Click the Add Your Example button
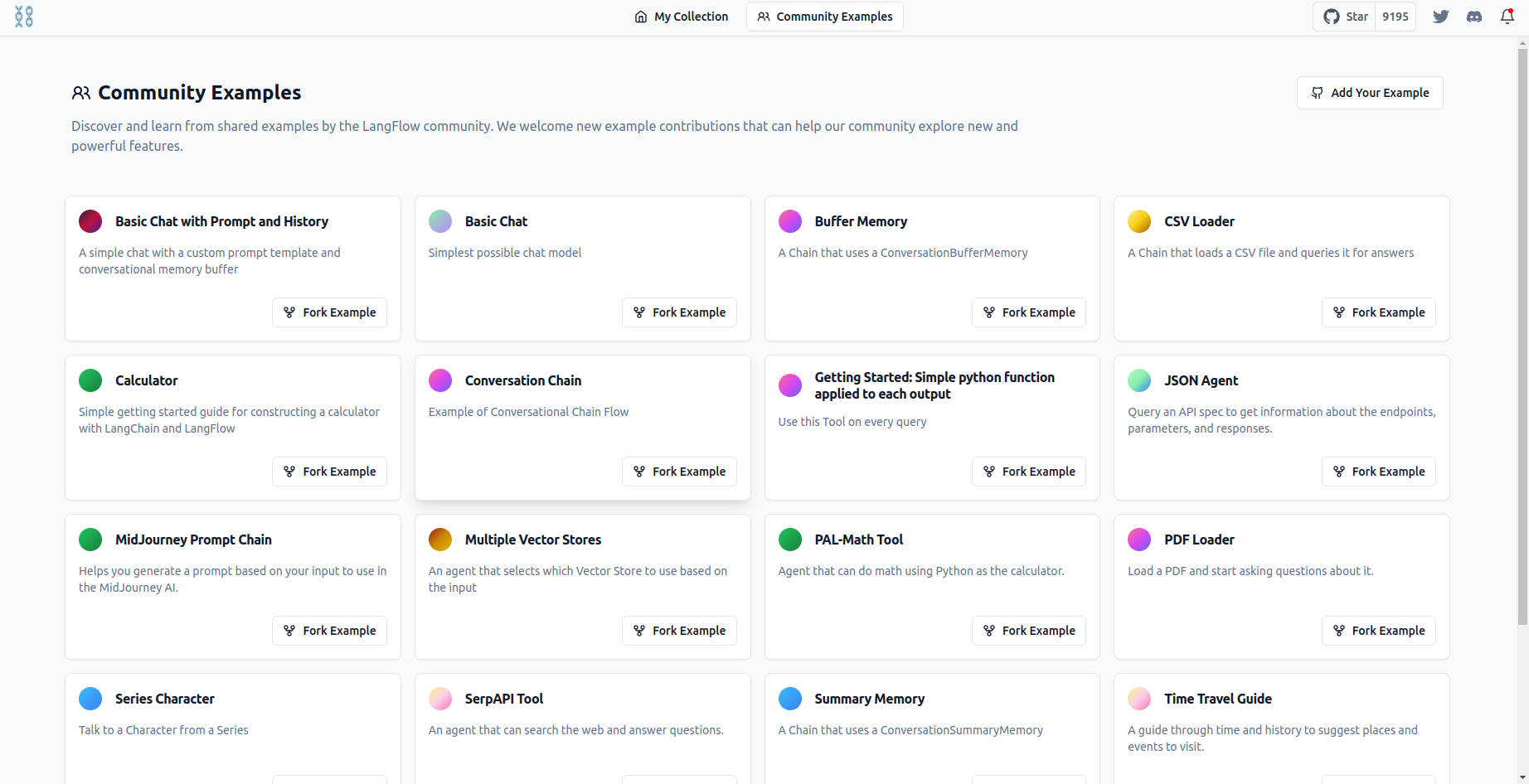Image resolution: width=1529 pixels, height=784 pixels. click(x=1370, y=93)
